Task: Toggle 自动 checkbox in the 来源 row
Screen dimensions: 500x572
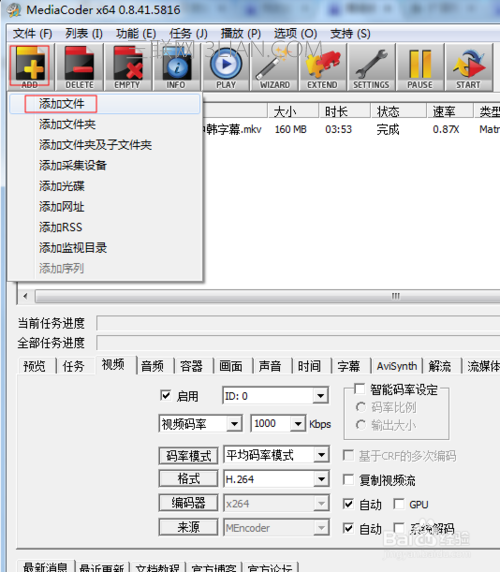Action: pyautogui.click(x=348, y=528)
